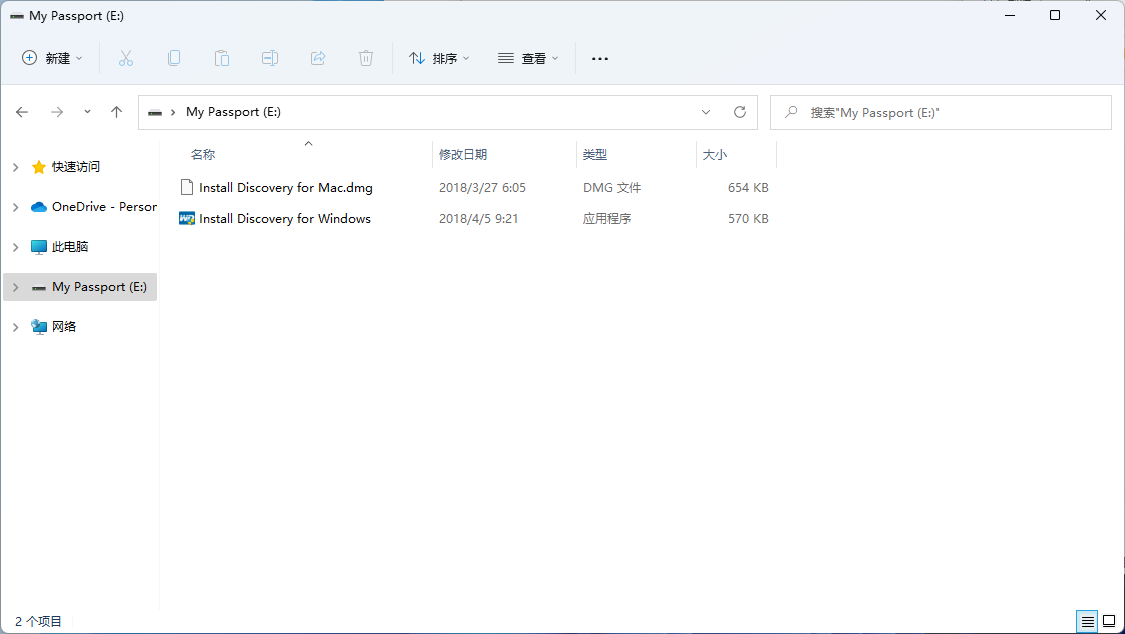Expand address bar history dropdown

tap(706, 112)
